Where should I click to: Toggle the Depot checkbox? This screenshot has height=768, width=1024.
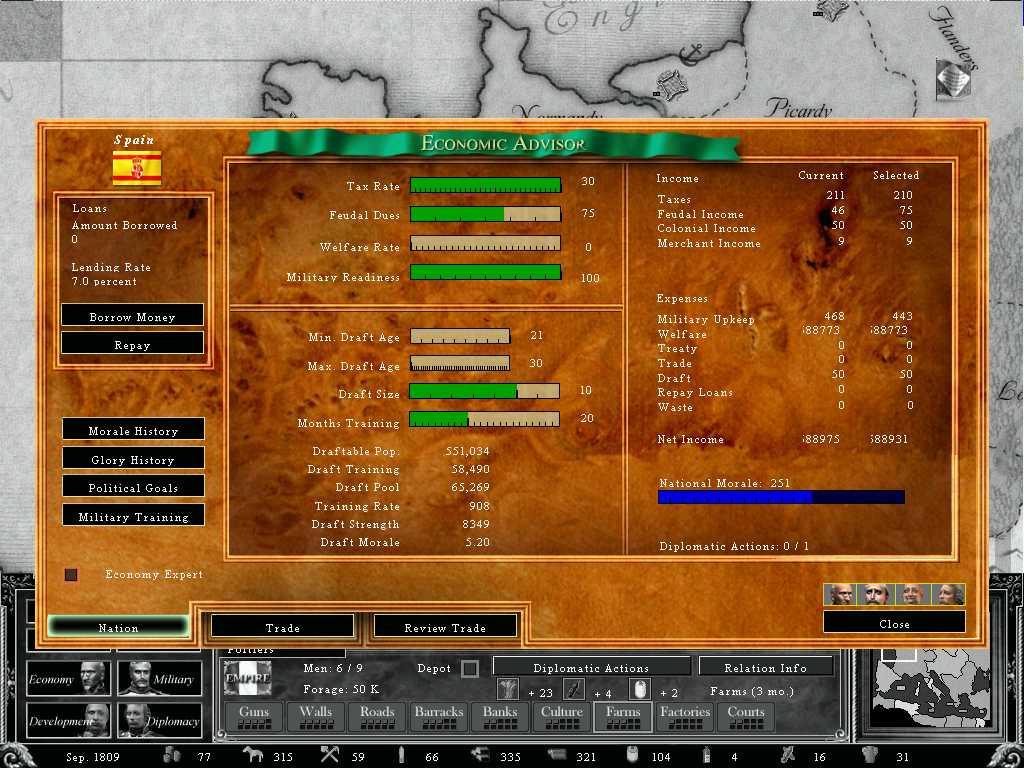[x=470, y=668]
